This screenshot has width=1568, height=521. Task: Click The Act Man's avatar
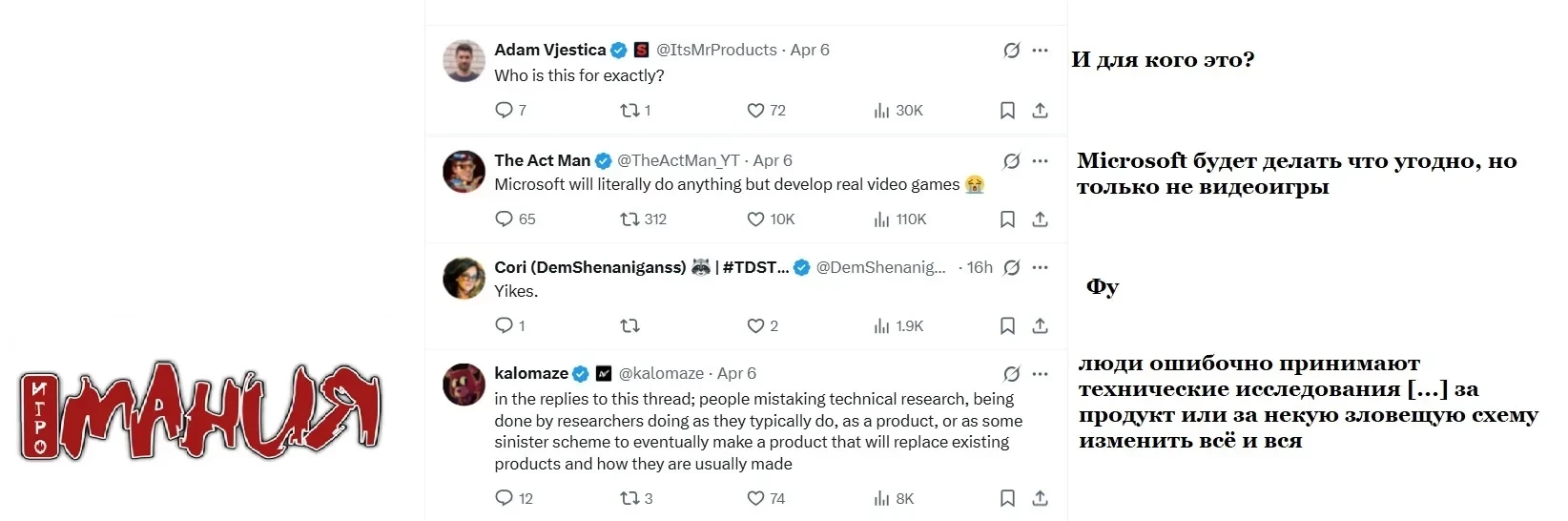[x=464, y=172]
